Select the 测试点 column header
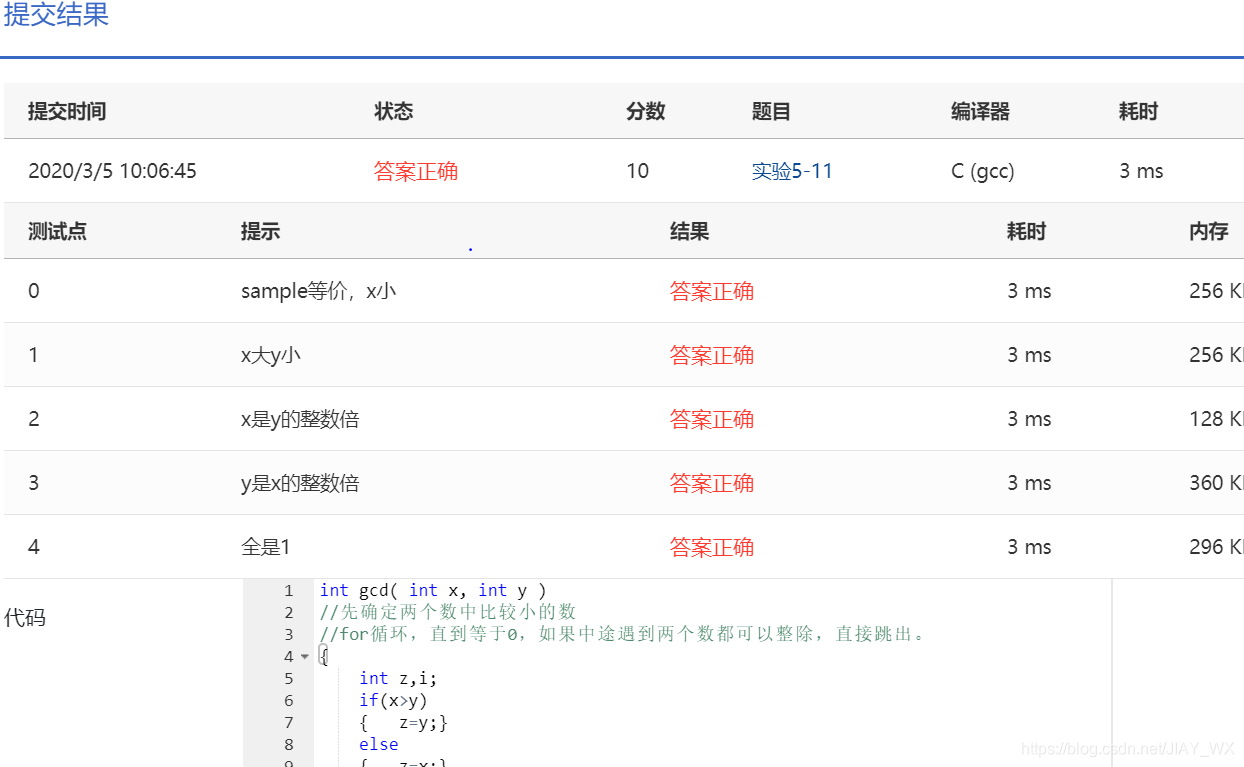1244x767 pixels. click(57, 231)
